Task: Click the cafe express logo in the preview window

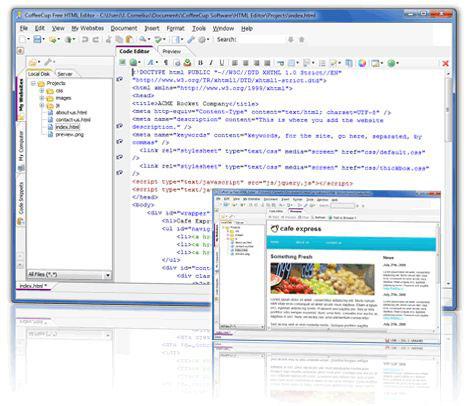Action: (x=296, y=229)
